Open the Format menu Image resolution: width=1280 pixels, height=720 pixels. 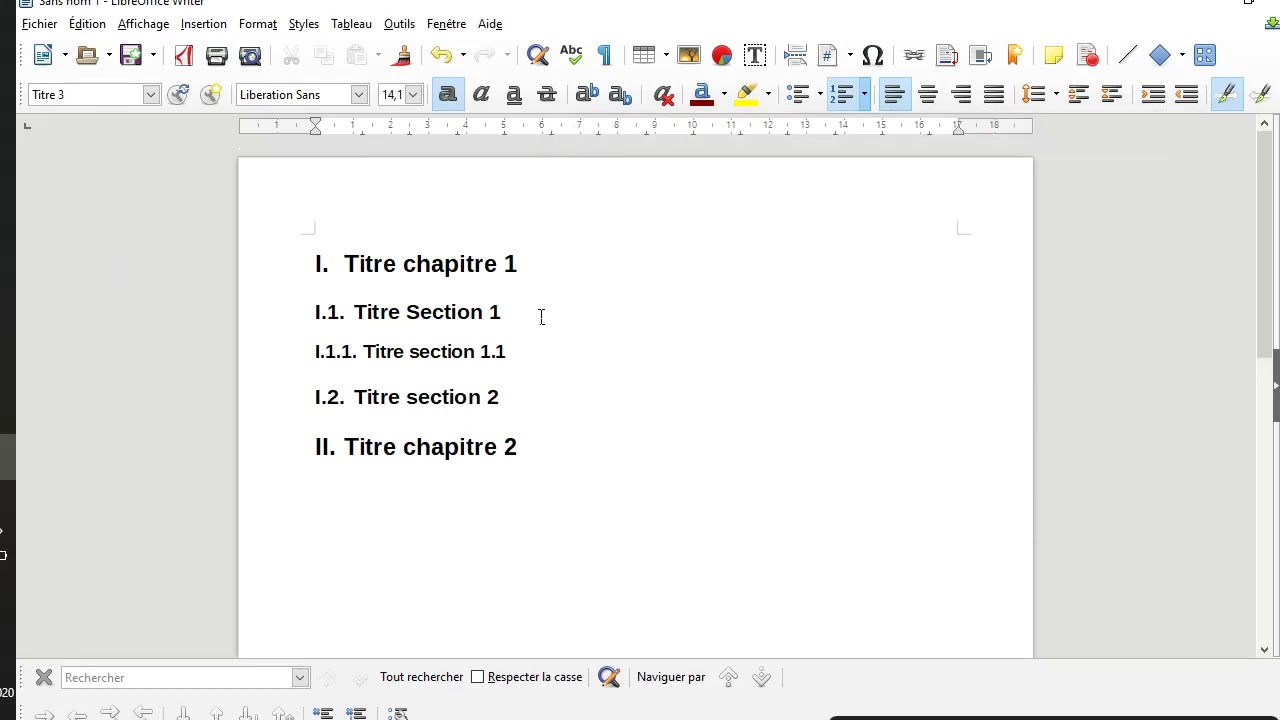coord(258,24)
